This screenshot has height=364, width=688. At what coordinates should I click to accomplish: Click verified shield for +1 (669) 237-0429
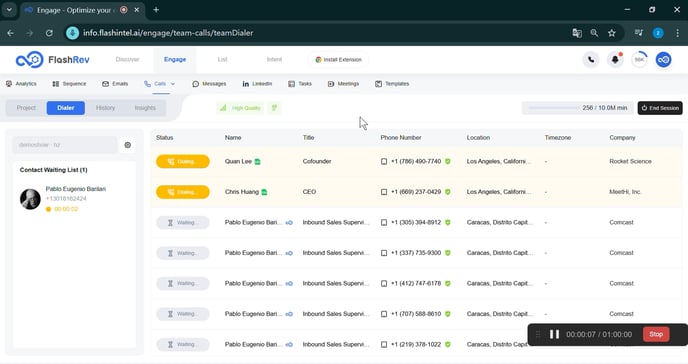click(x=448, y=192)
